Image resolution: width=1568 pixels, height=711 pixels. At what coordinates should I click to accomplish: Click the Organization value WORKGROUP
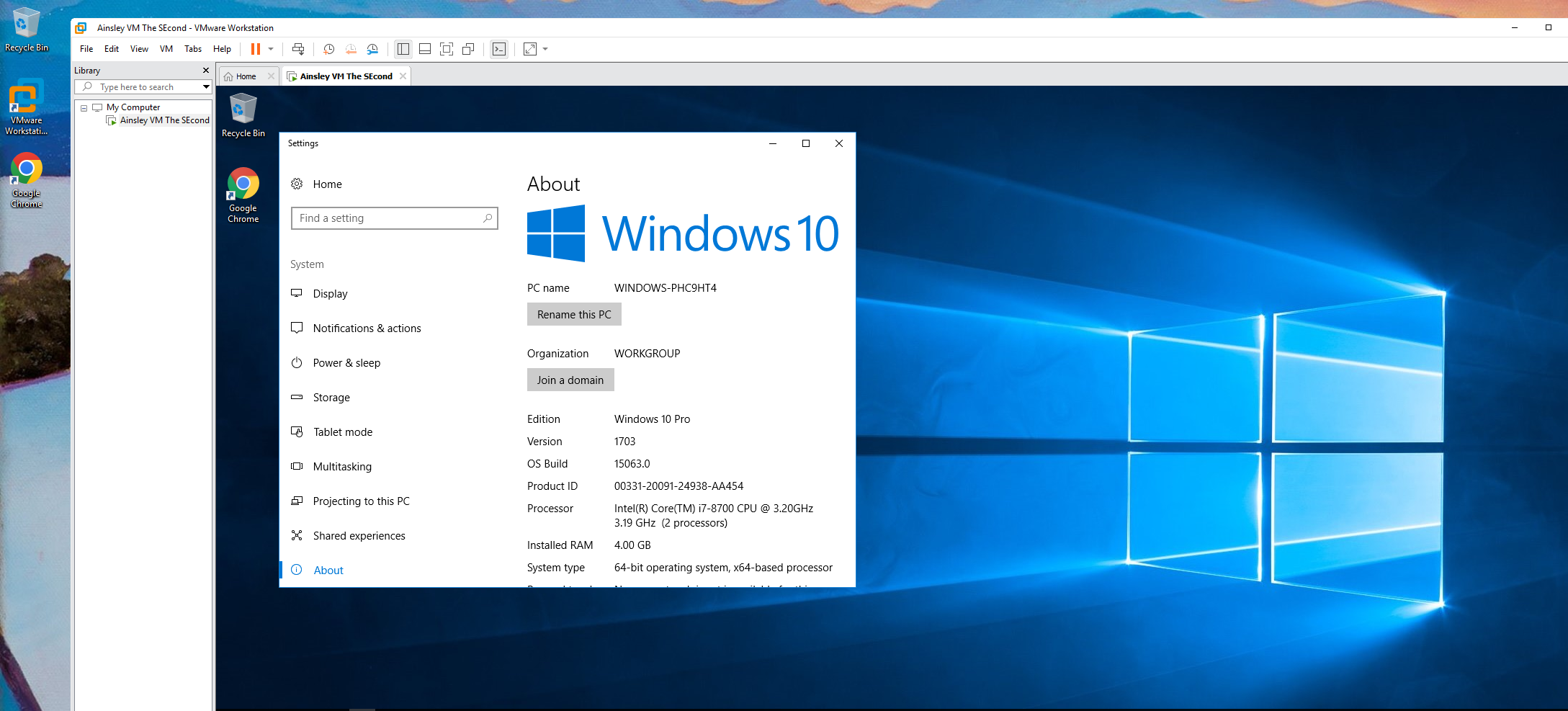coord(647,354)
